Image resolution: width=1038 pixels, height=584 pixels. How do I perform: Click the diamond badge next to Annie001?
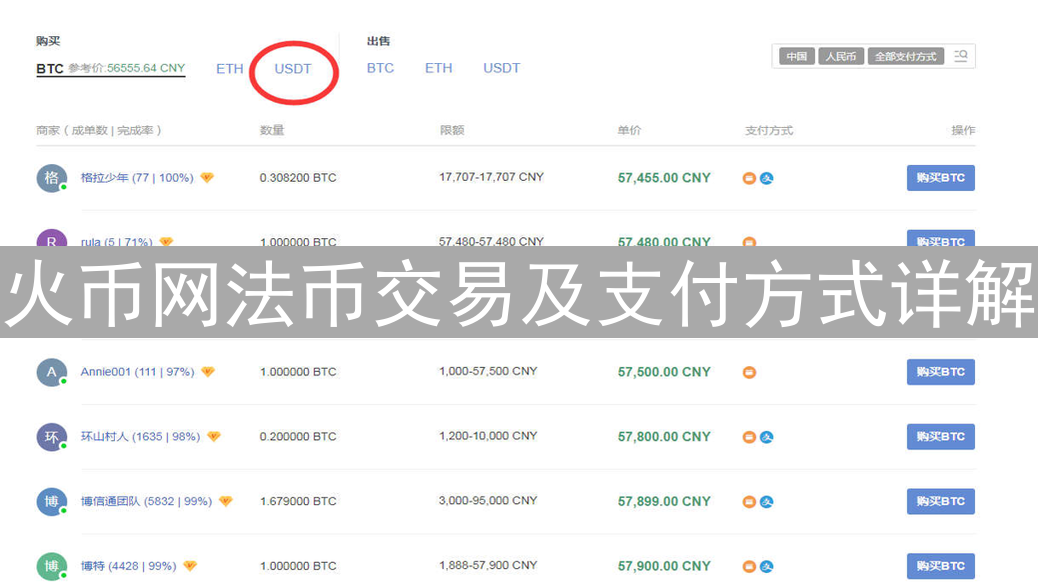tap(208, 371)
